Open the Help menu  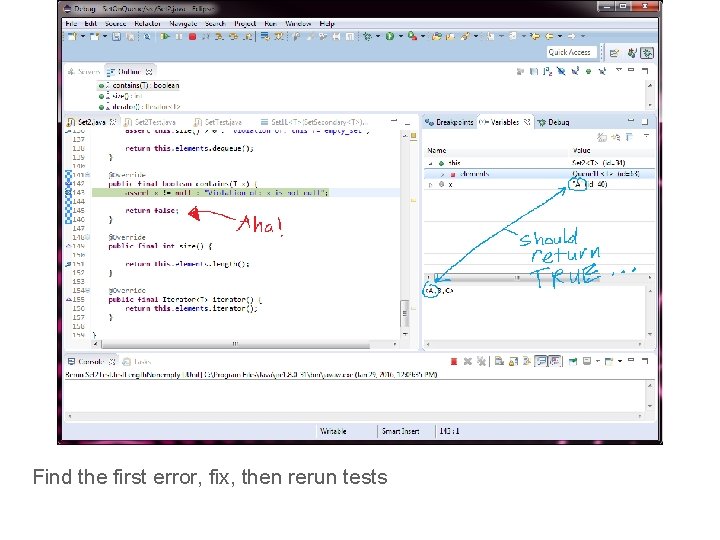326,23
